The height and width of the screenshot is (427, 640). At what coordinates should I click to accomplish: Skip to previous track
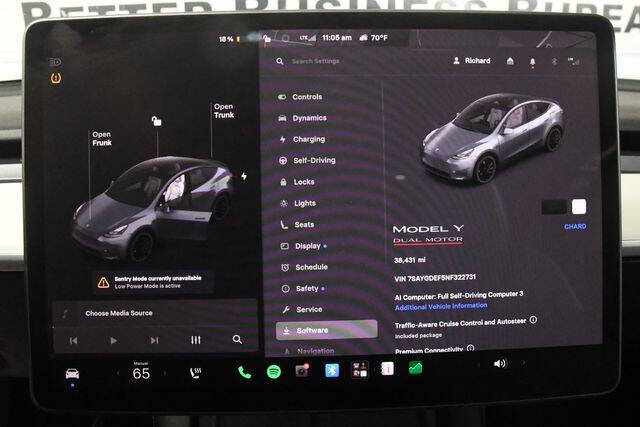tap(73, 340)
